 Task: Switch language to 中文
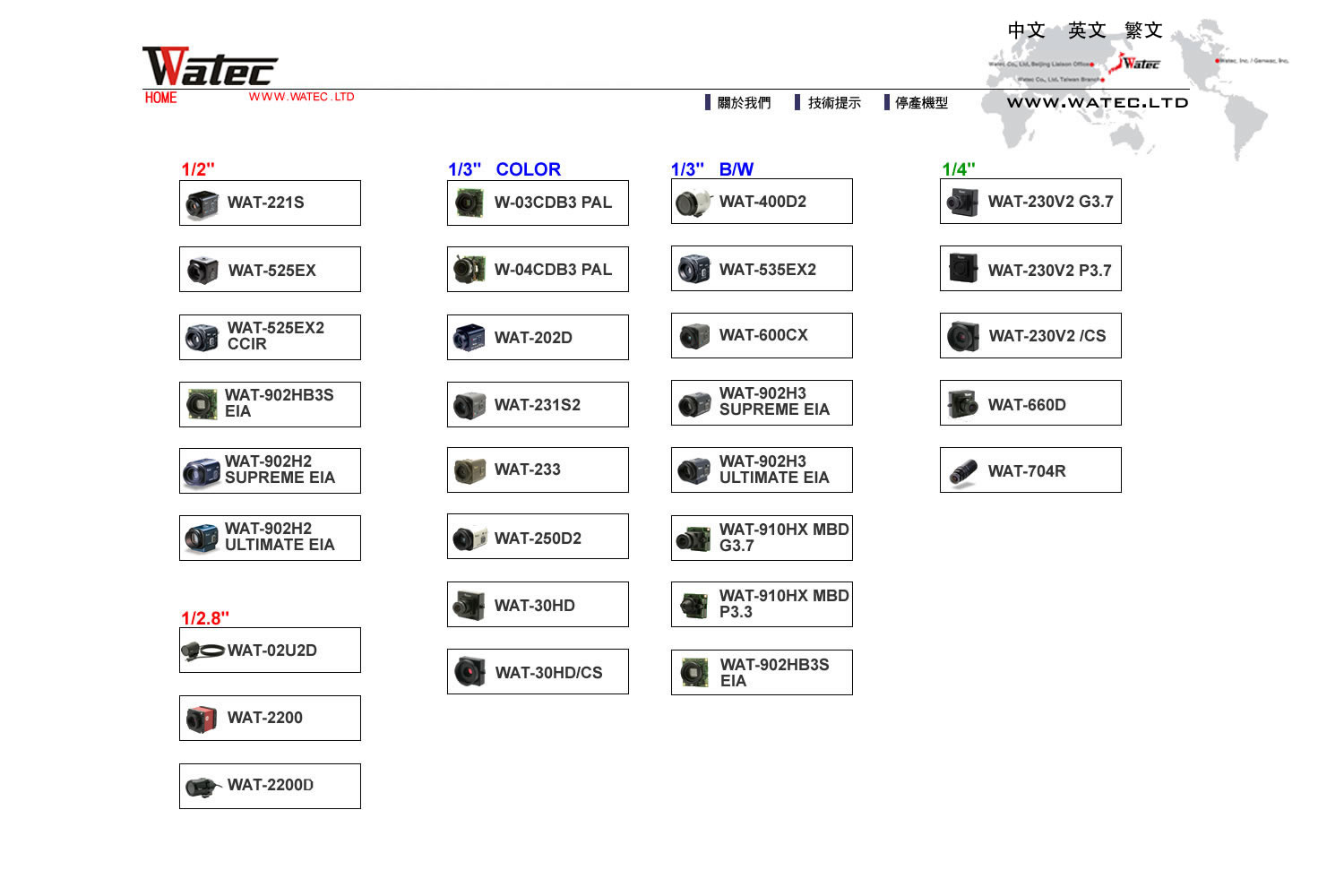1026,30
